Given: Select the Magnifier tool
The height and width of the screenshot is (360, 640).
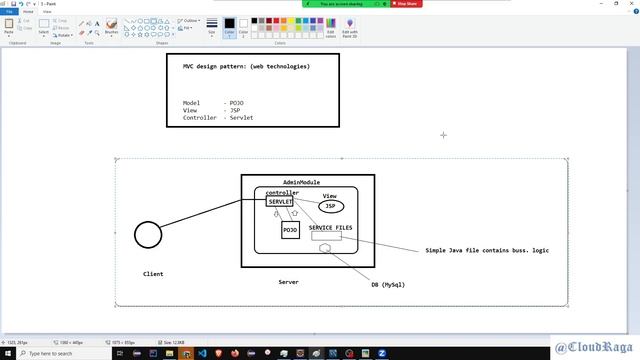Looking at the screenshot, I should [x=97, y=33].
